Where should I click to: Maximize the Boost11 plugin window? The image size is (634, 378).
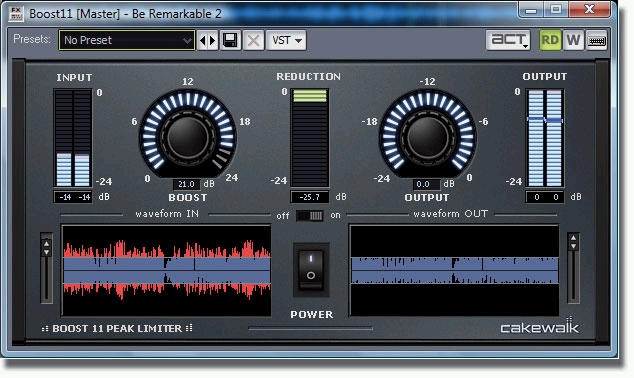pyautogui.click(x=556, y=10)
